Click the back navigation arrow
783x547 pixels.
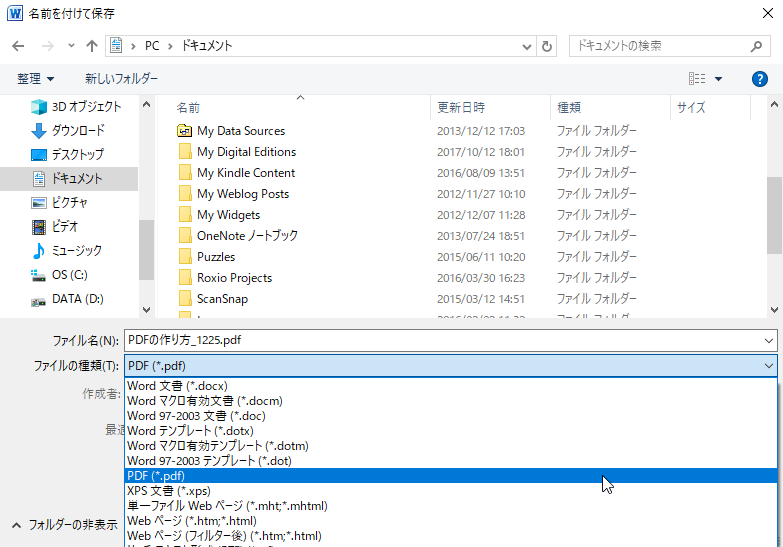tap(18, 46)
